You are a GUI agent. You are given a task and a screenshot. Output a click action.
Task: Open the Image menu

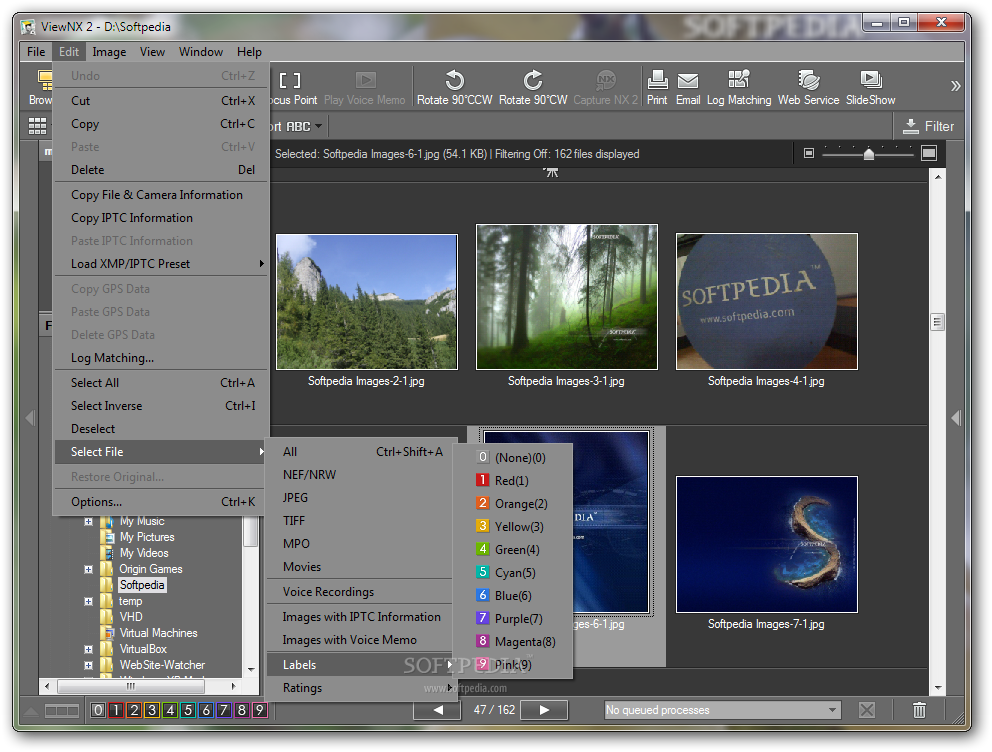click(109, 52)
